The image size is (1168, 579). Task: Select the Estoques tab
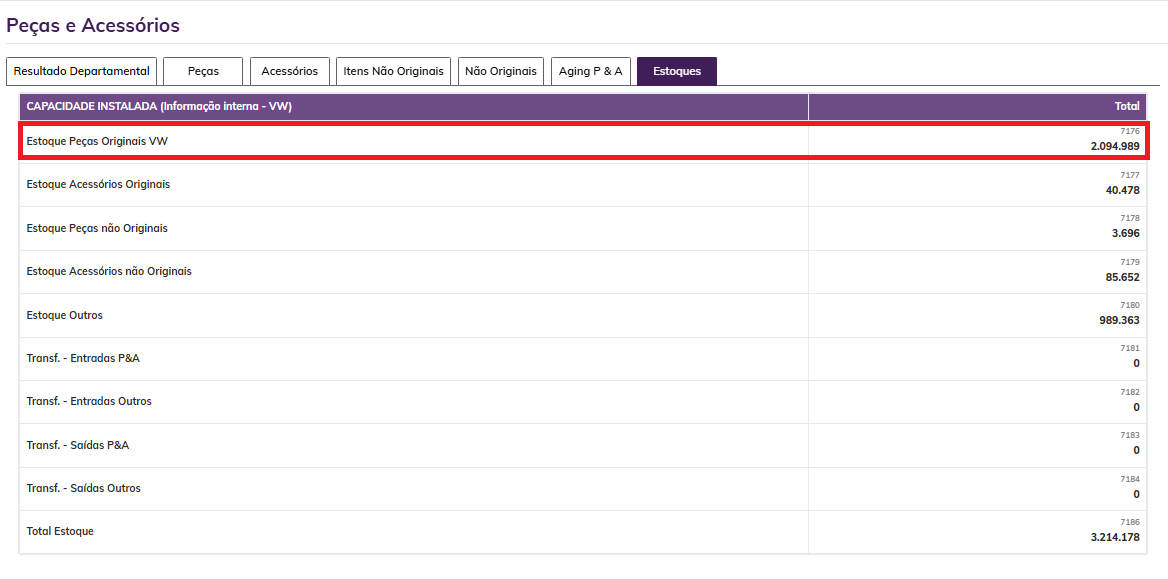point(677,71)
